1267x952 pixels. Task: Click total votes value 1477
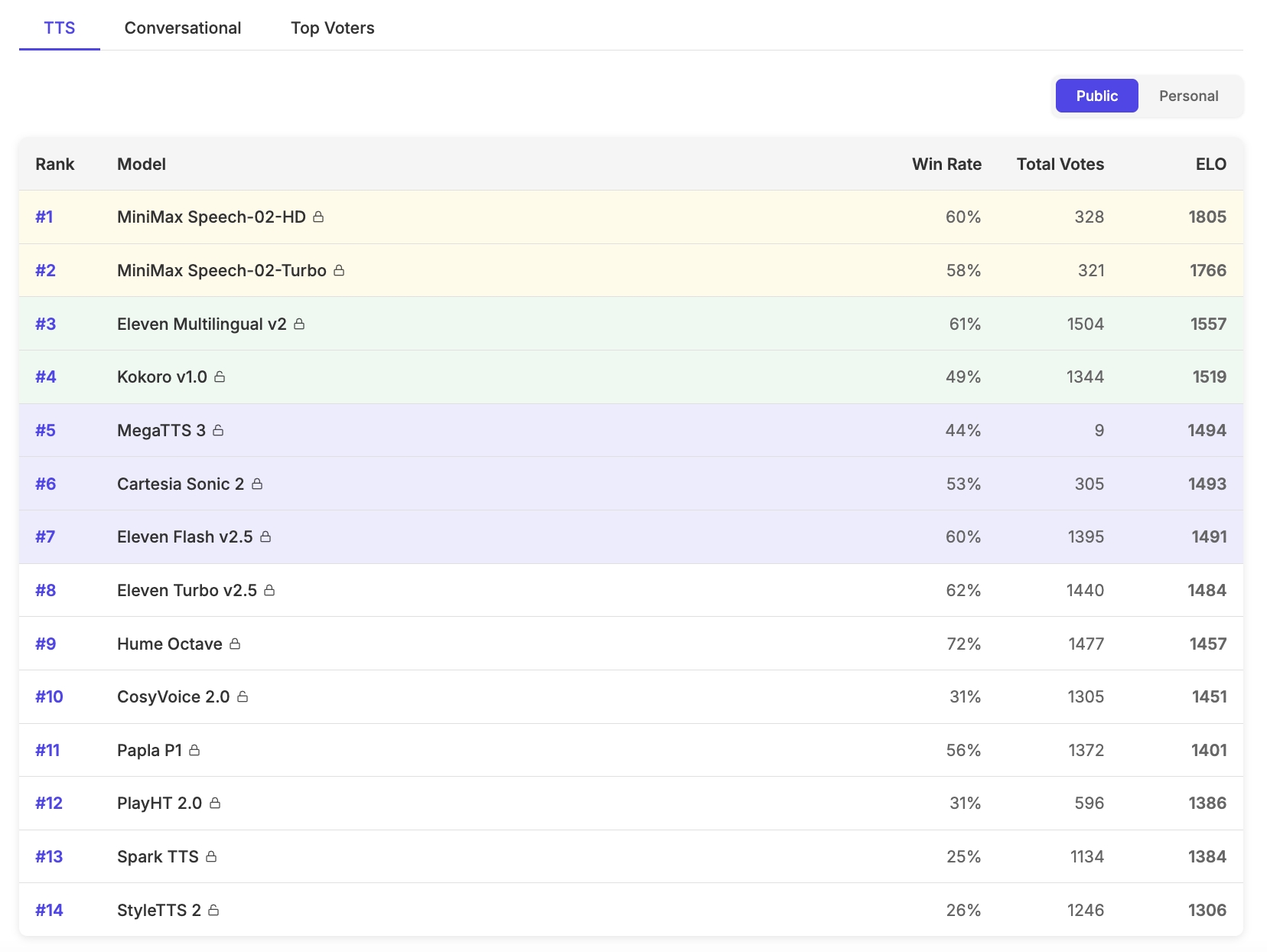(1086, 644)
